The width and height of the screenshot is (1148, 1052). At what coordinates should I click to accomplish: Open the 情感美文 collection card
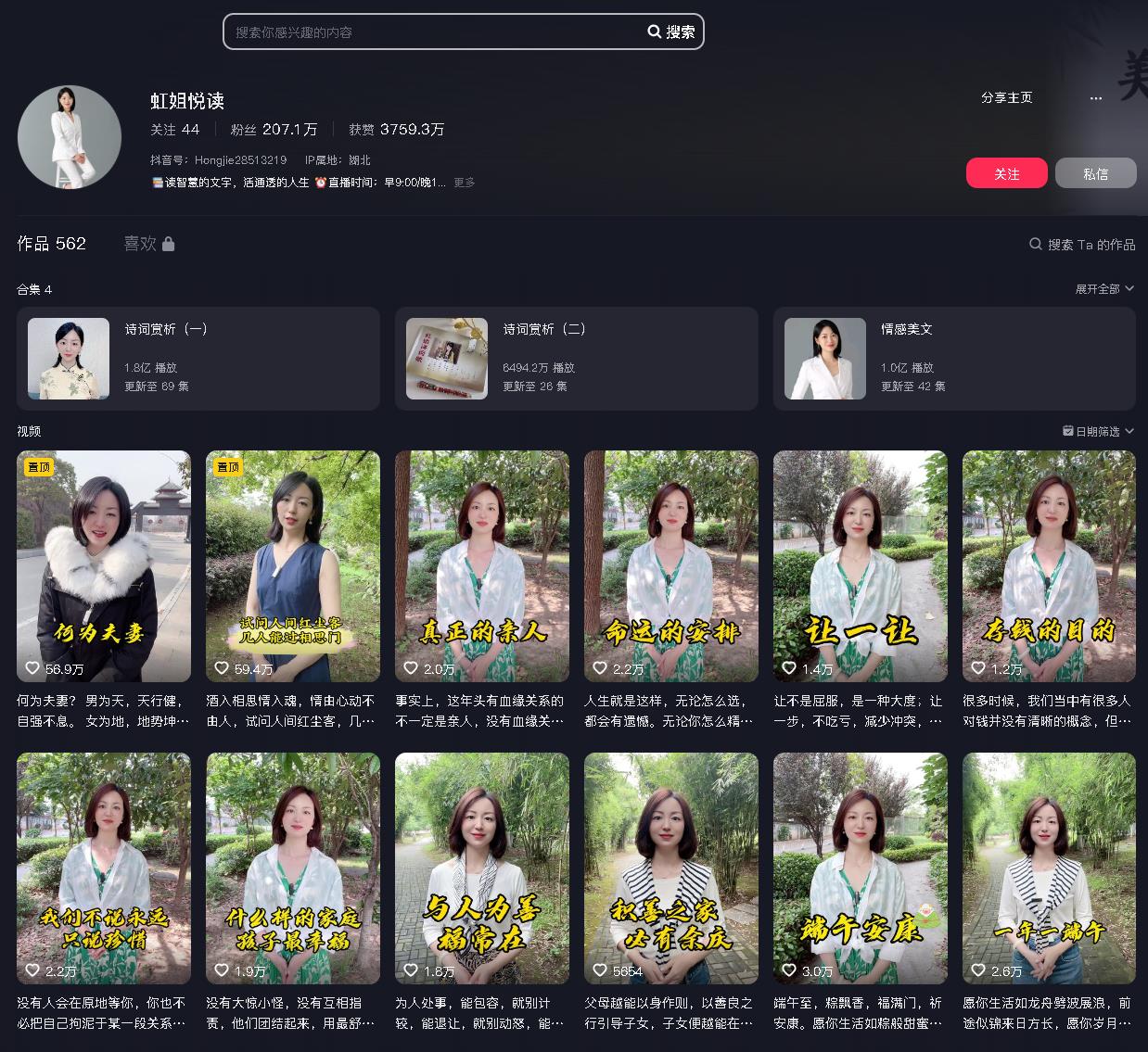(x=953, y=359)
